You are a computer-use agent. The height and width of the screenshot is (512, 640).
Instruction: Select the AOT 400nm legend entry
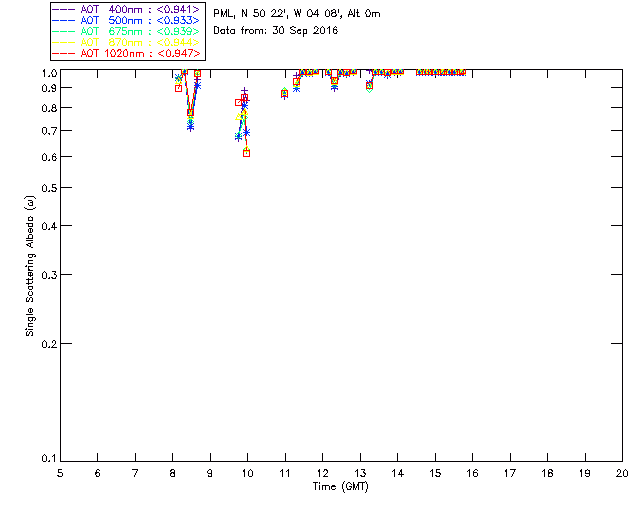126,9
